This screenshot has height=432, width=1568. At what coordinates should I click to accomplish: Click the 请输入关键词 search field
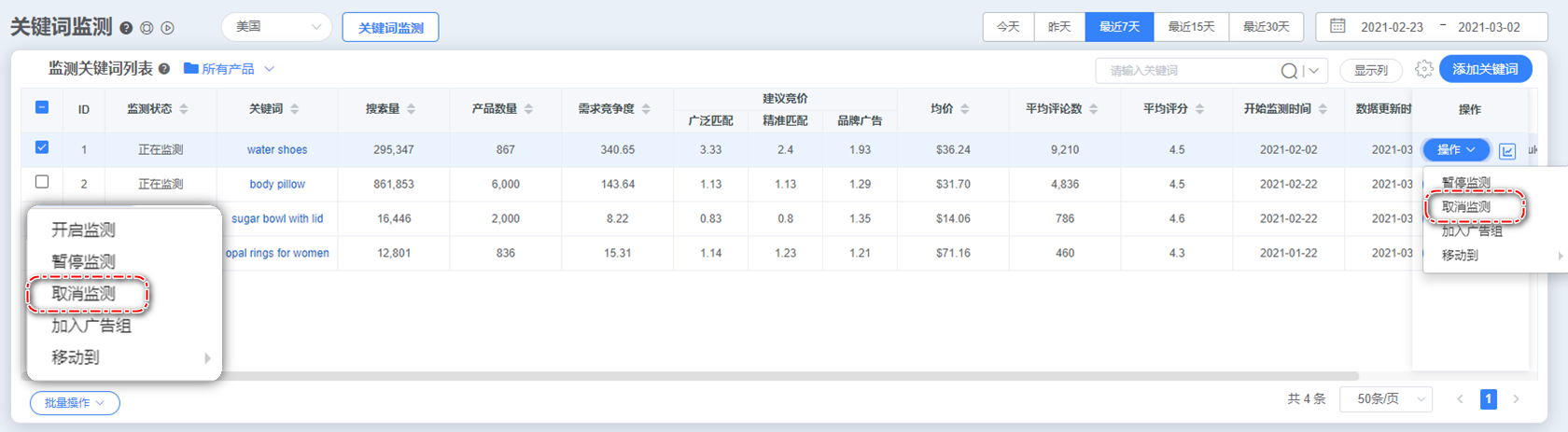click(1185, 71)
